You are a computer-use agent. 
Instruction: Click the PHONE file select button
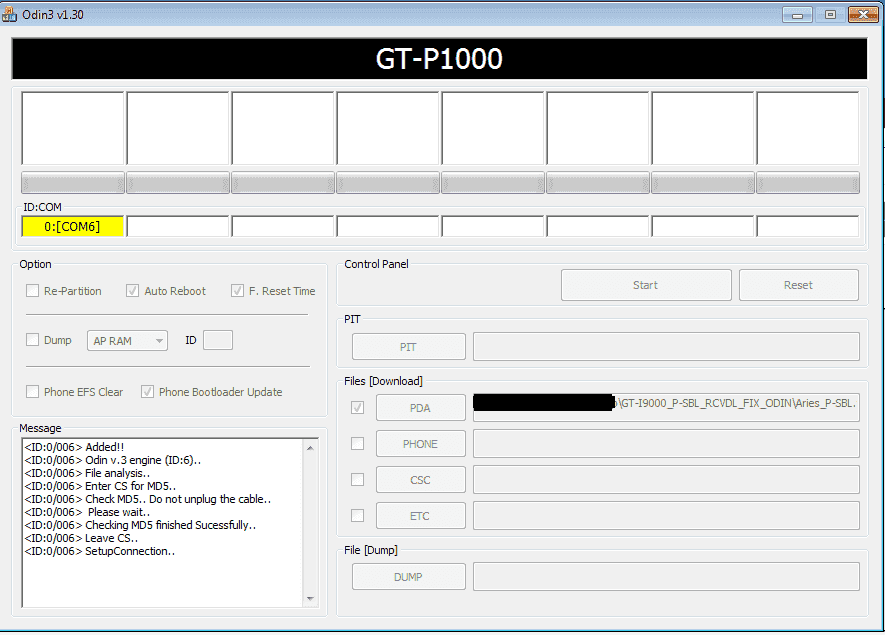pos(420,444)
